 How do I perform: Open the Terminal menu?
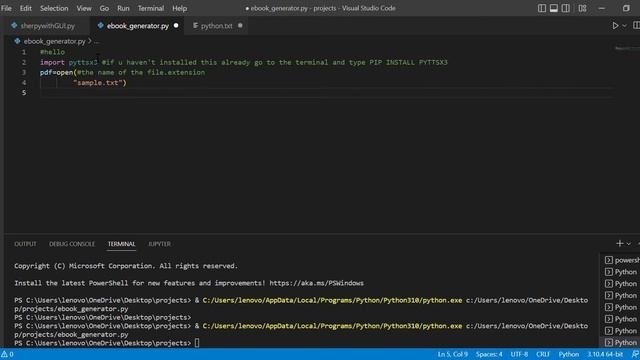pyautogui.click(x=151, y=8)
